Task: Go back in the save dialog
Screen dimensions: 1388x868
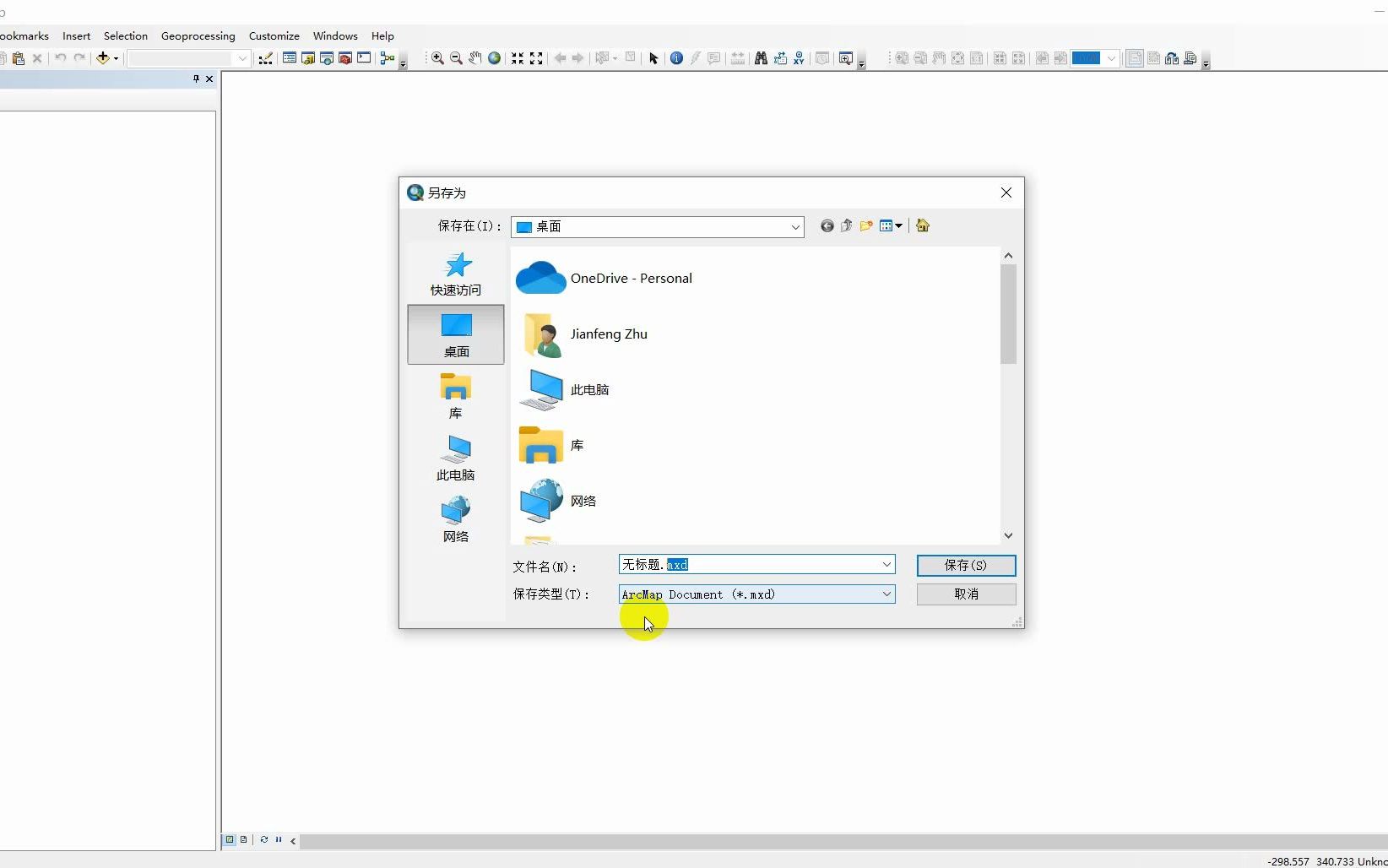Action: click(x=827, y=225)
